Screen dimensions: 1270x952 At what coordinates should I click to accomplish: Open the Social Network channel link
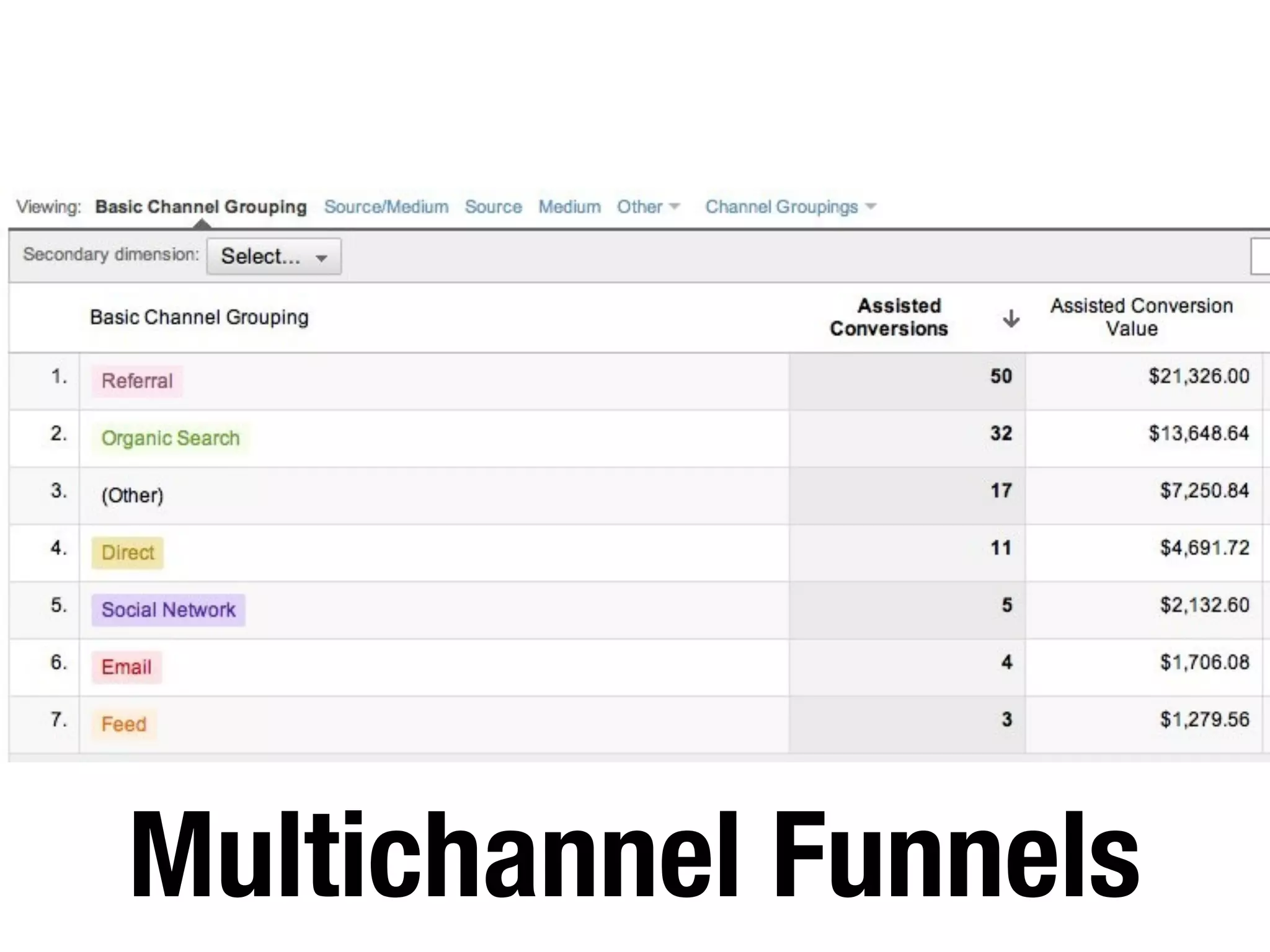tap(169, 610)
